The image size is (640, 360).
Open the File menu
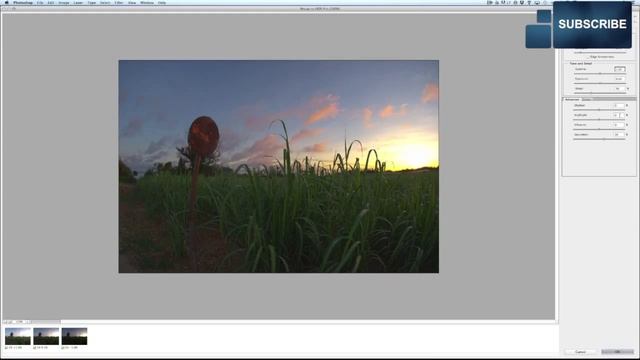(40, 2)
